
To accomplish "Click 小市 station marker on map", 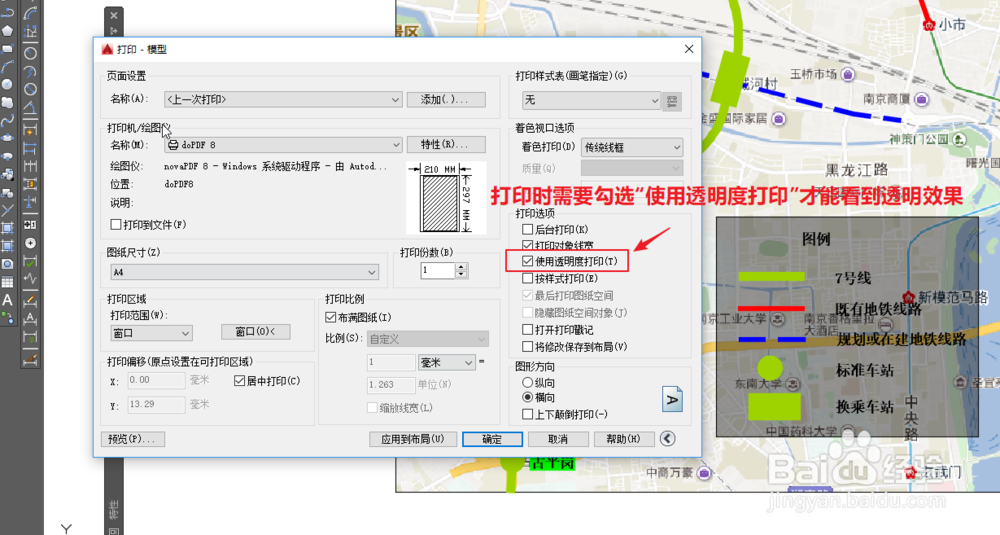I will click(929, 25).
